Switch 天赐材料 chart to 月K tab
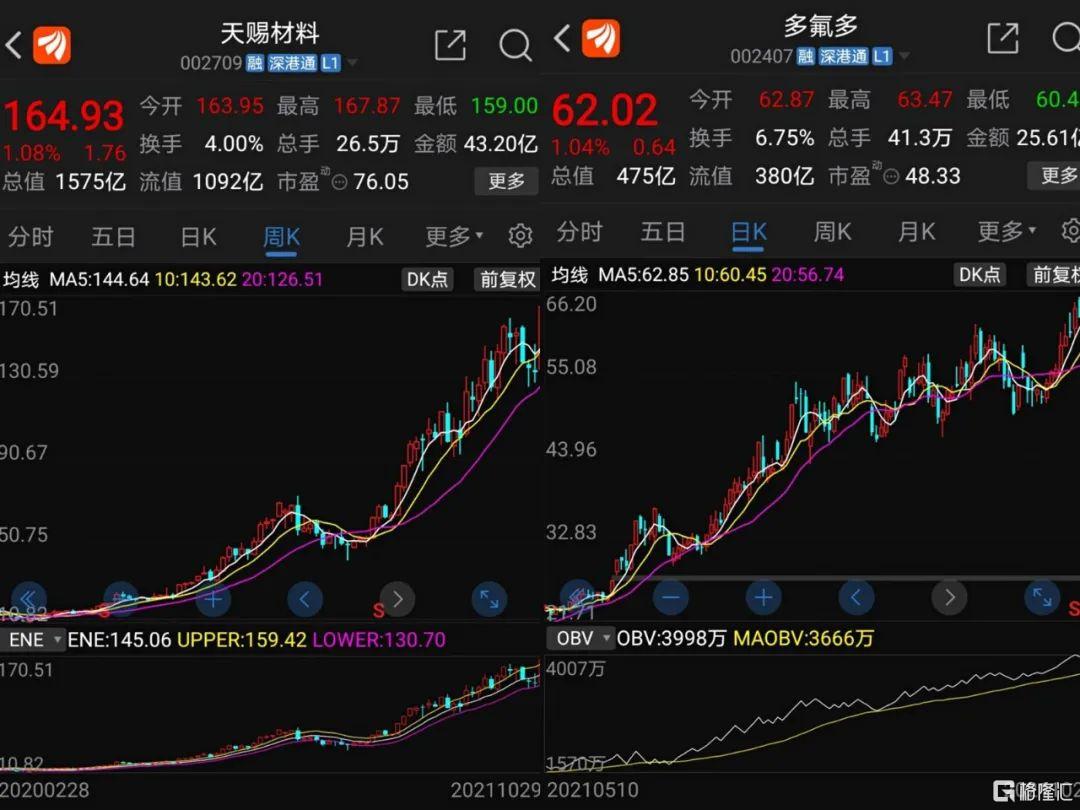 tap(364, 237)
